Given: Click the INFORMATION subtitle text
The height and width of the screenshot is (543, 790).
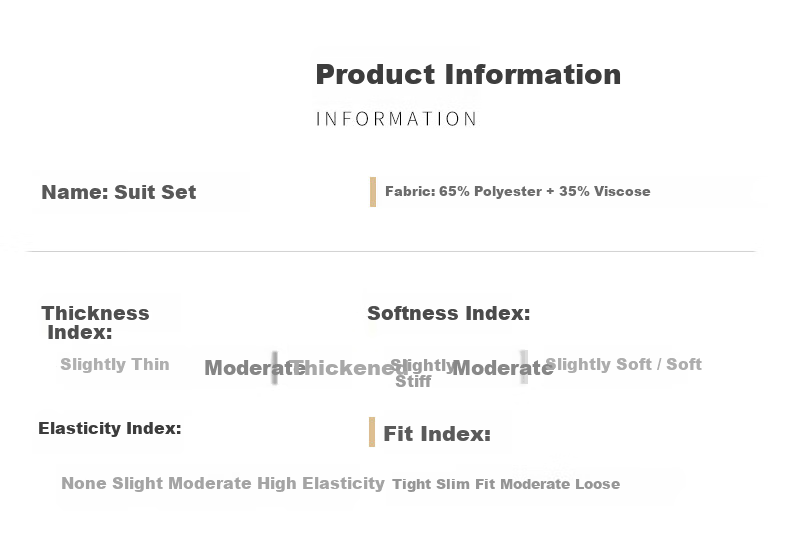Looking at the screenshot, I should pos(396,119).
